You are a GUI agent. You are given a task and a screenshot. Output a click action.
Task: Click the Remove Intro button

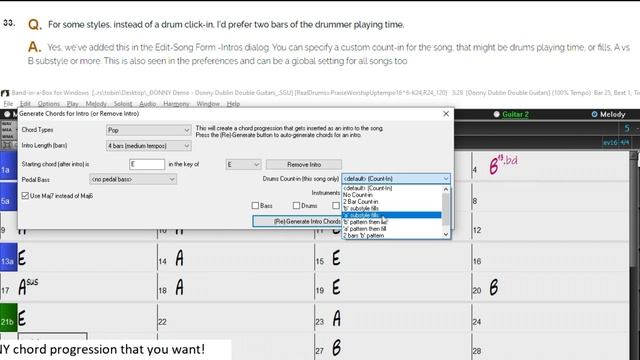pyautogui.click(x=304, y=164)
